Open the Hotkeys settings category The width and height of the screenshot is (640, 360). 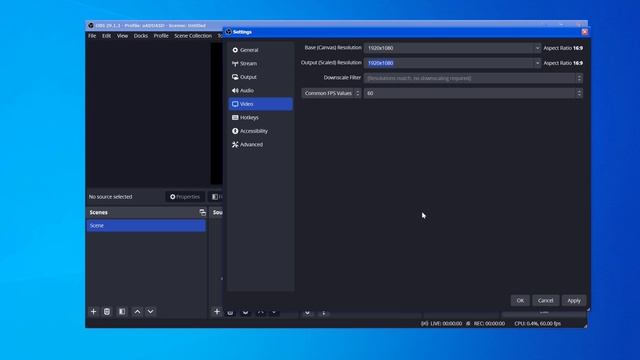click(260, 117)
